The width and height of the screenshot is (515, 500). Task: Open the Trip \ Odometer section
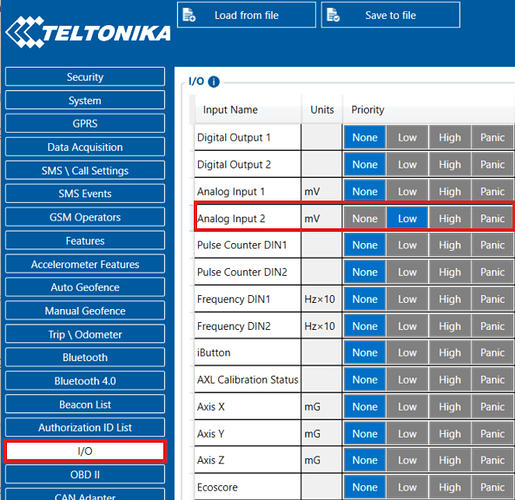click(85, 334)
